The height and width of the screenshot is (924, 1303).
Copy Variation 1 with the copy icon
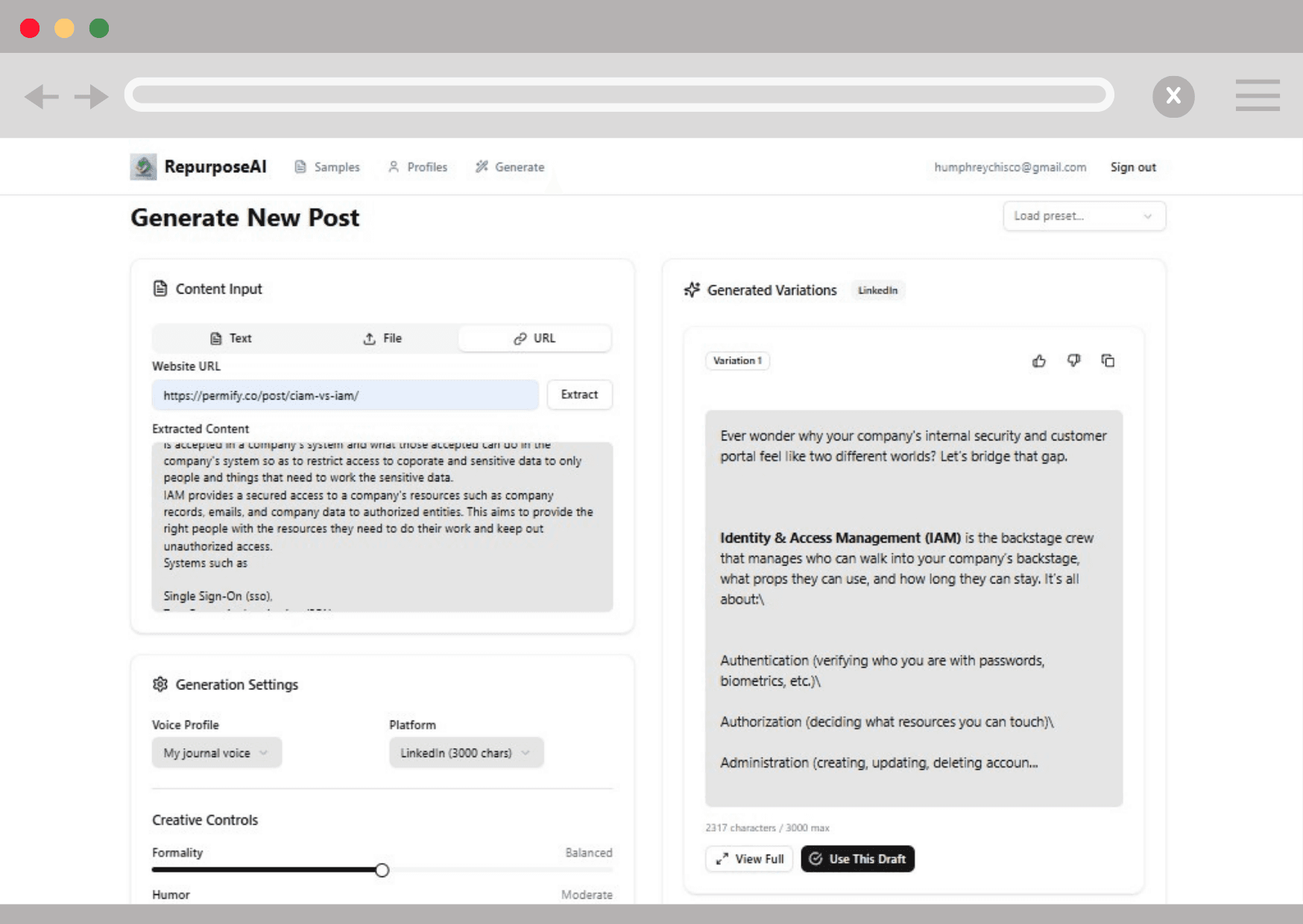(1108, 361)
